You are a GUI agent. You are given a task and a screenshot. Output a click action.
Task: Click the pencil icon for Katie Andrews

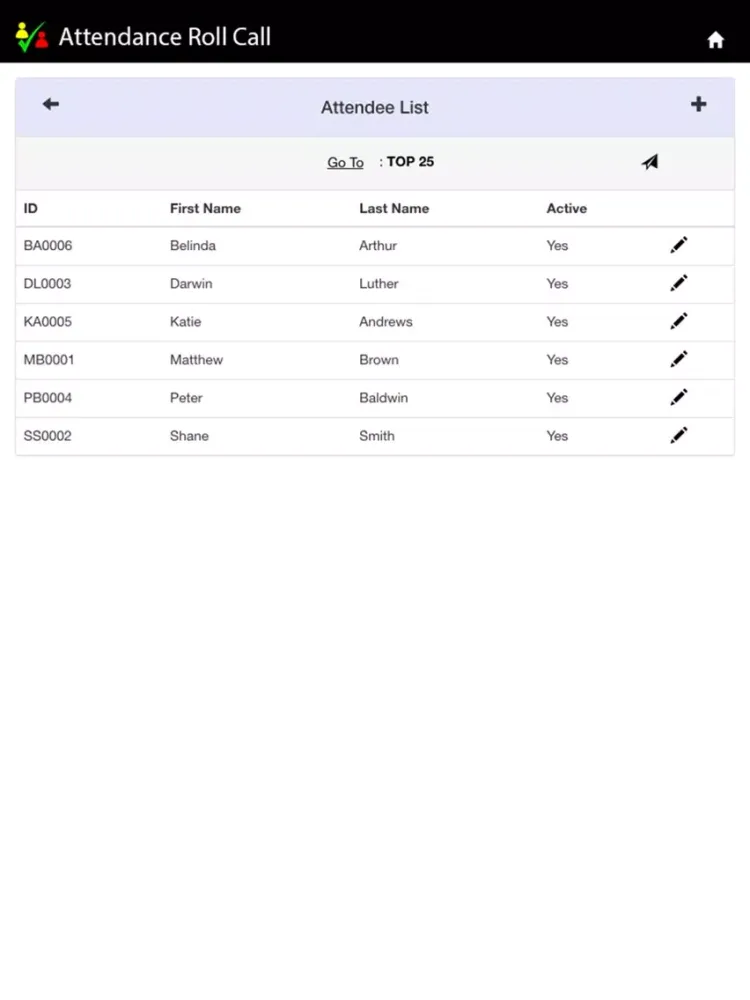coord(679,321)
